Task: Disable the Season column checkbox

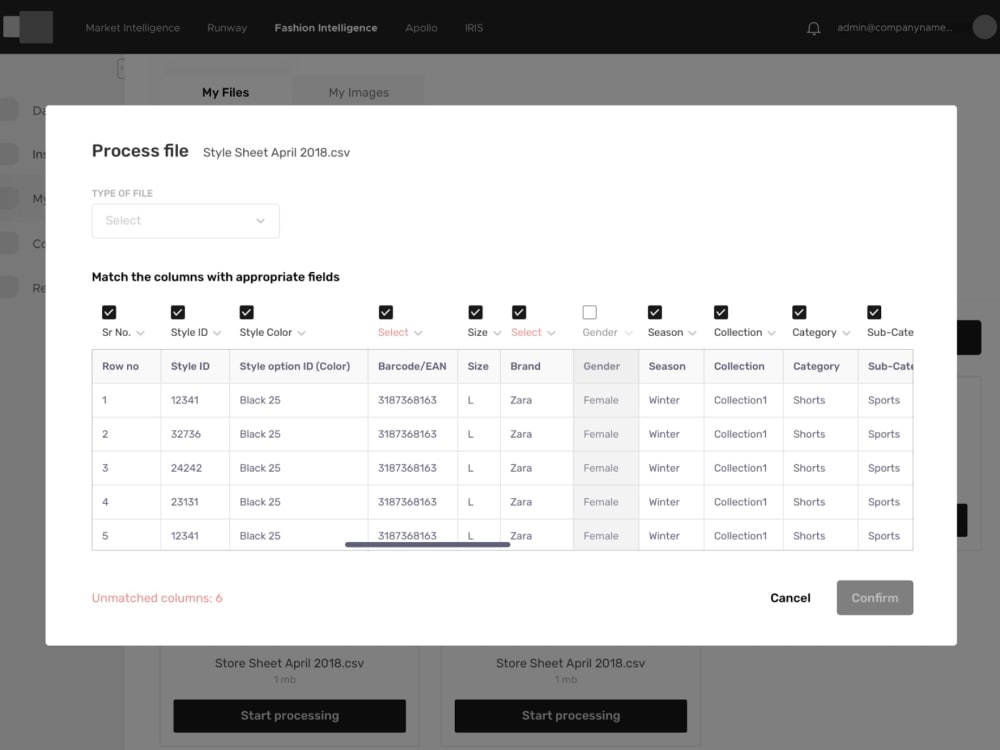Action: point(655,312)
